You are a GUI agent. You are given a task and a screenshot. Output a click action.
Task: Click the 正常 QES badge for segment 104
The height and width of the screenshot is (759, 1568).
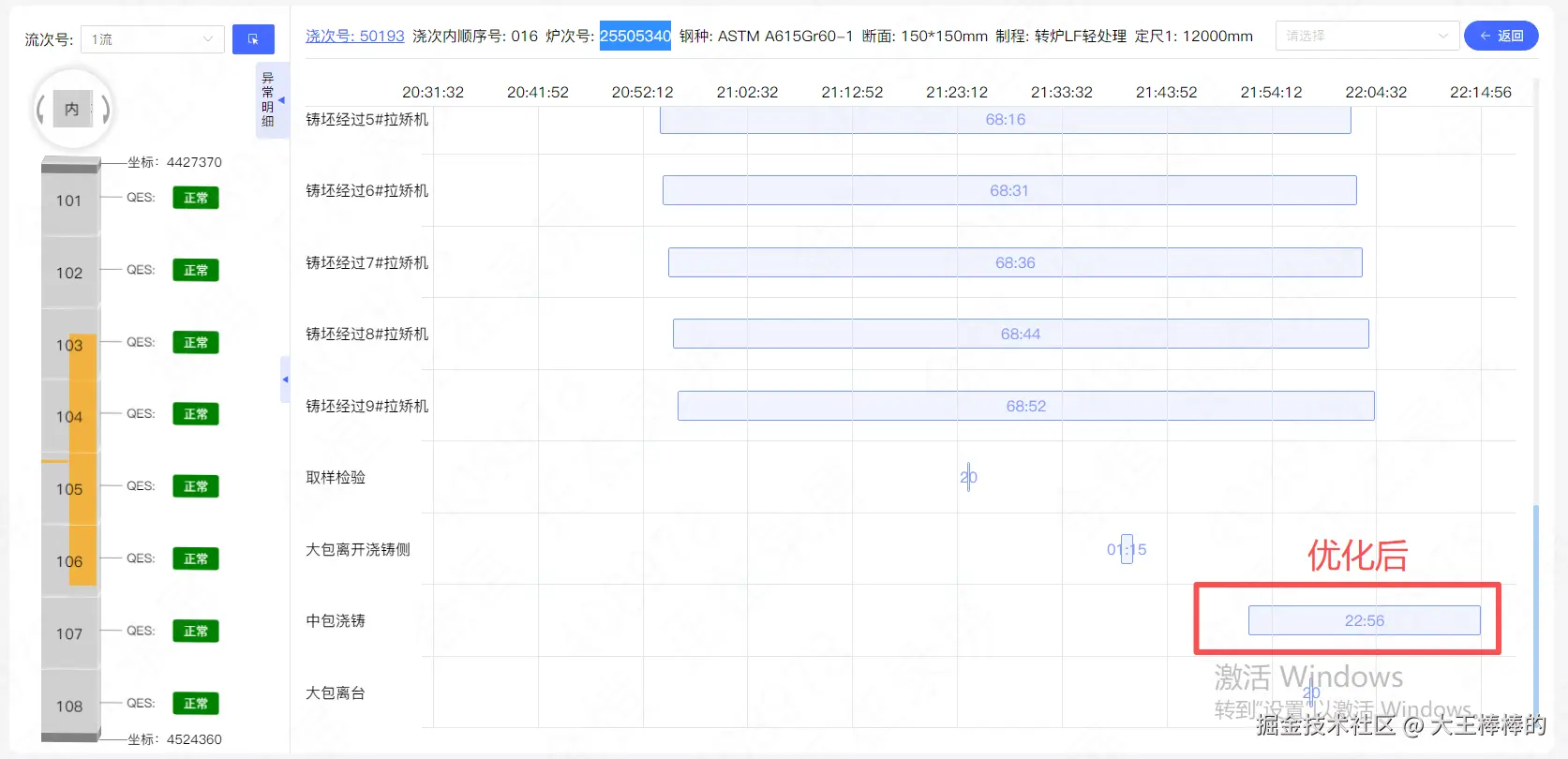click(x=196, y=414)
